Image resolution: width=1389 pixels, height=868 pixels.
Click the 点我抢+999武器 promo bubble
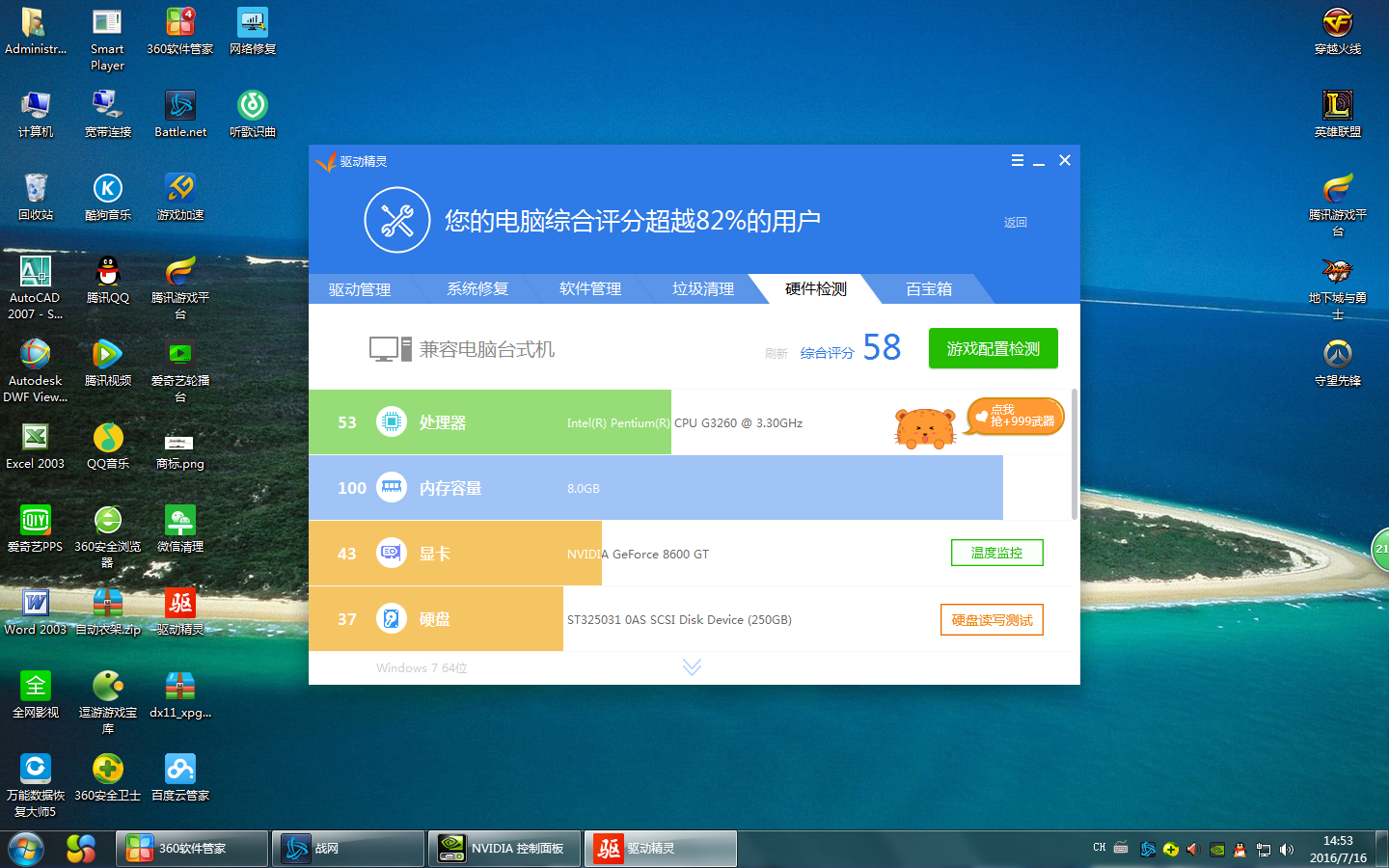click(1017, 417)
